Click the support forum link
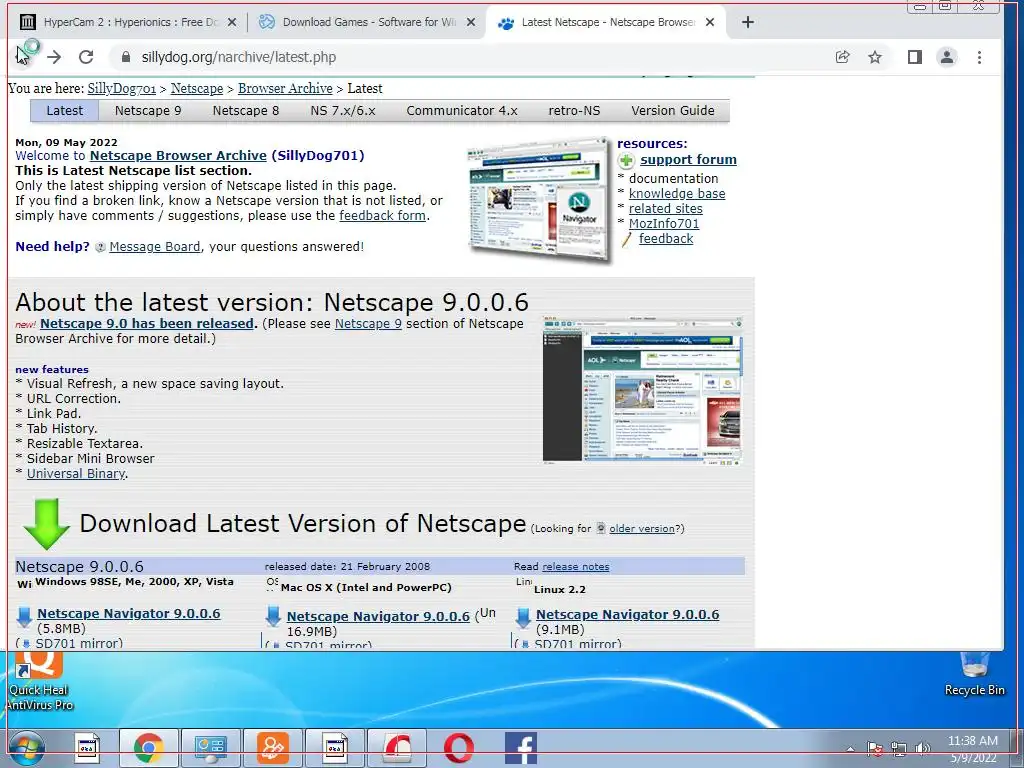 688,159
